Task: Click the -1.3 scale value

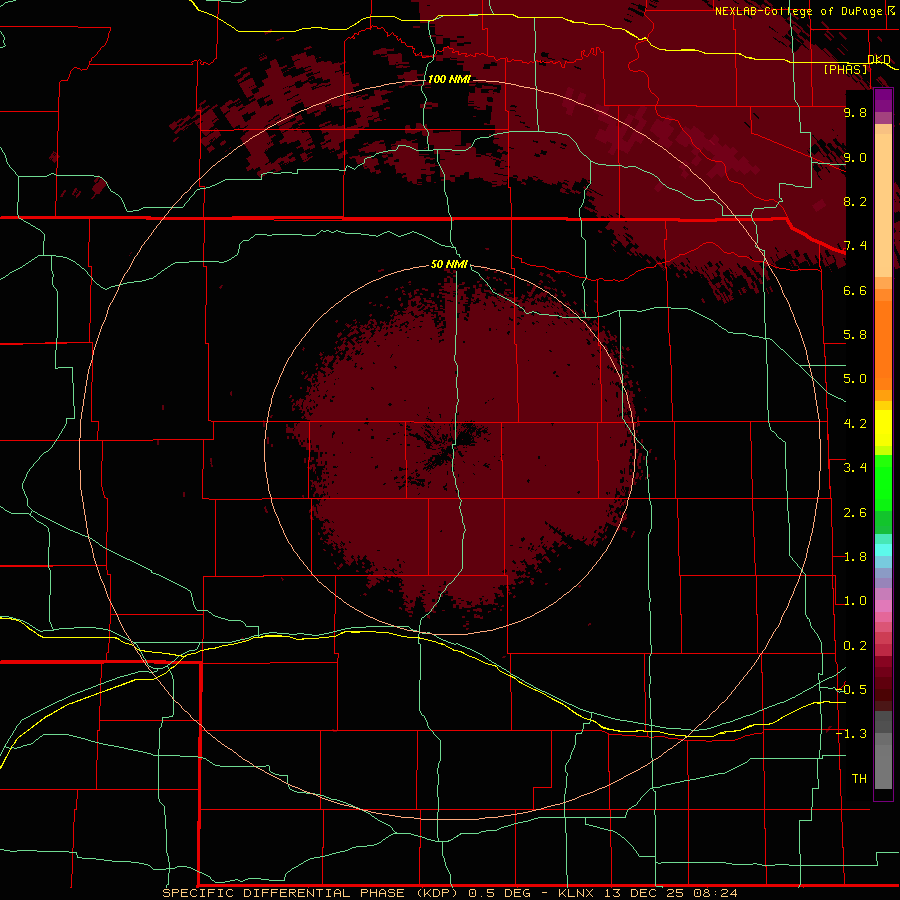Action: pyautogui.click(x=851, y=734)
